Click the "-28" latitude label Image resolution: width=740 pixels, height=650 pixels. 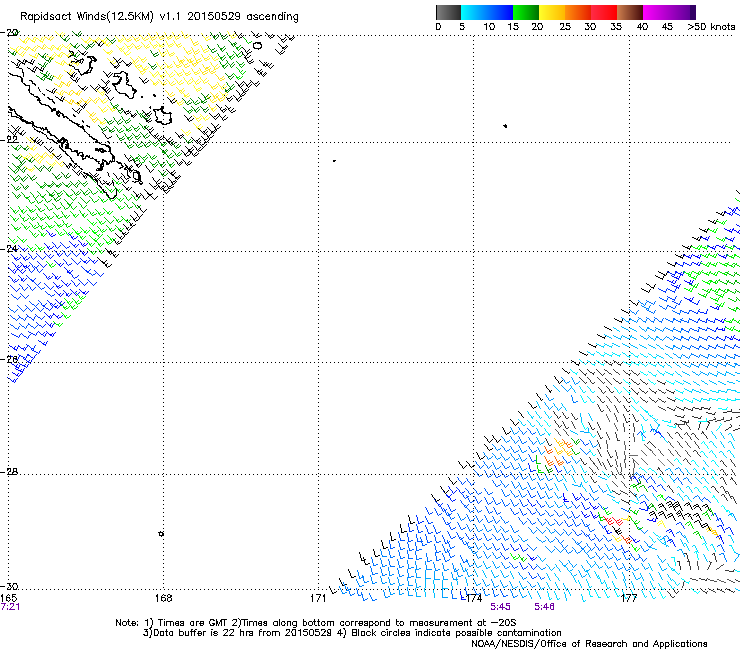point(10,472)
